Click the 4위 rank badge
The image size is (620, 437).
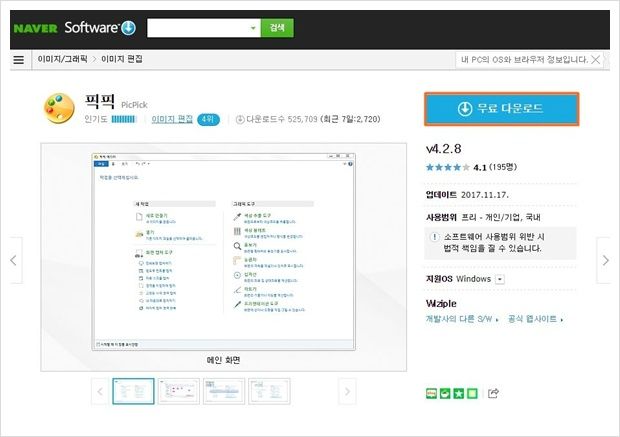208,119
